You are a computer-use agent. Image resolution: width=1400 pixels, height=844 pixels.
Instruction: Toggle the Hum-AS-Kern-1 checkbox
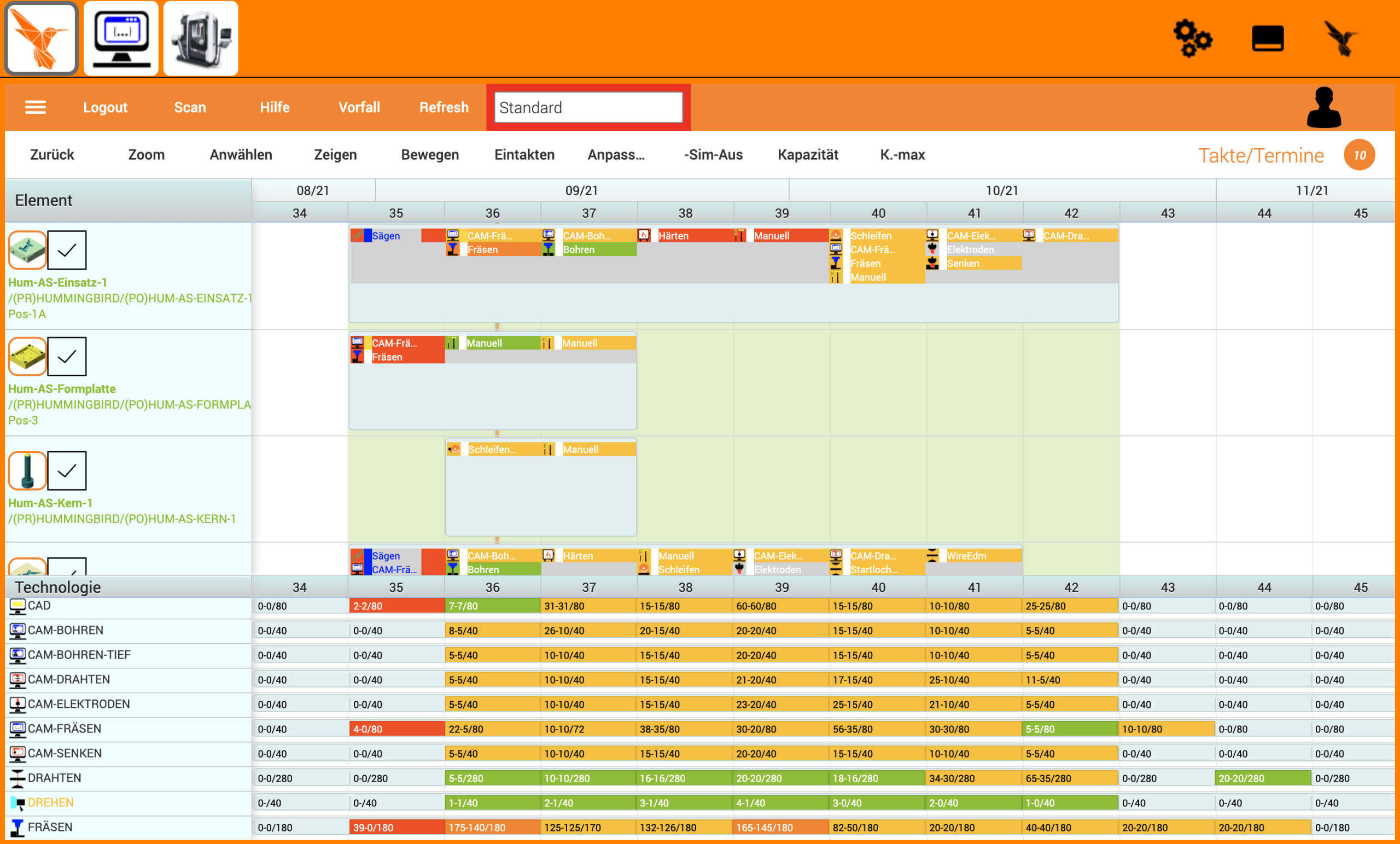67,470
